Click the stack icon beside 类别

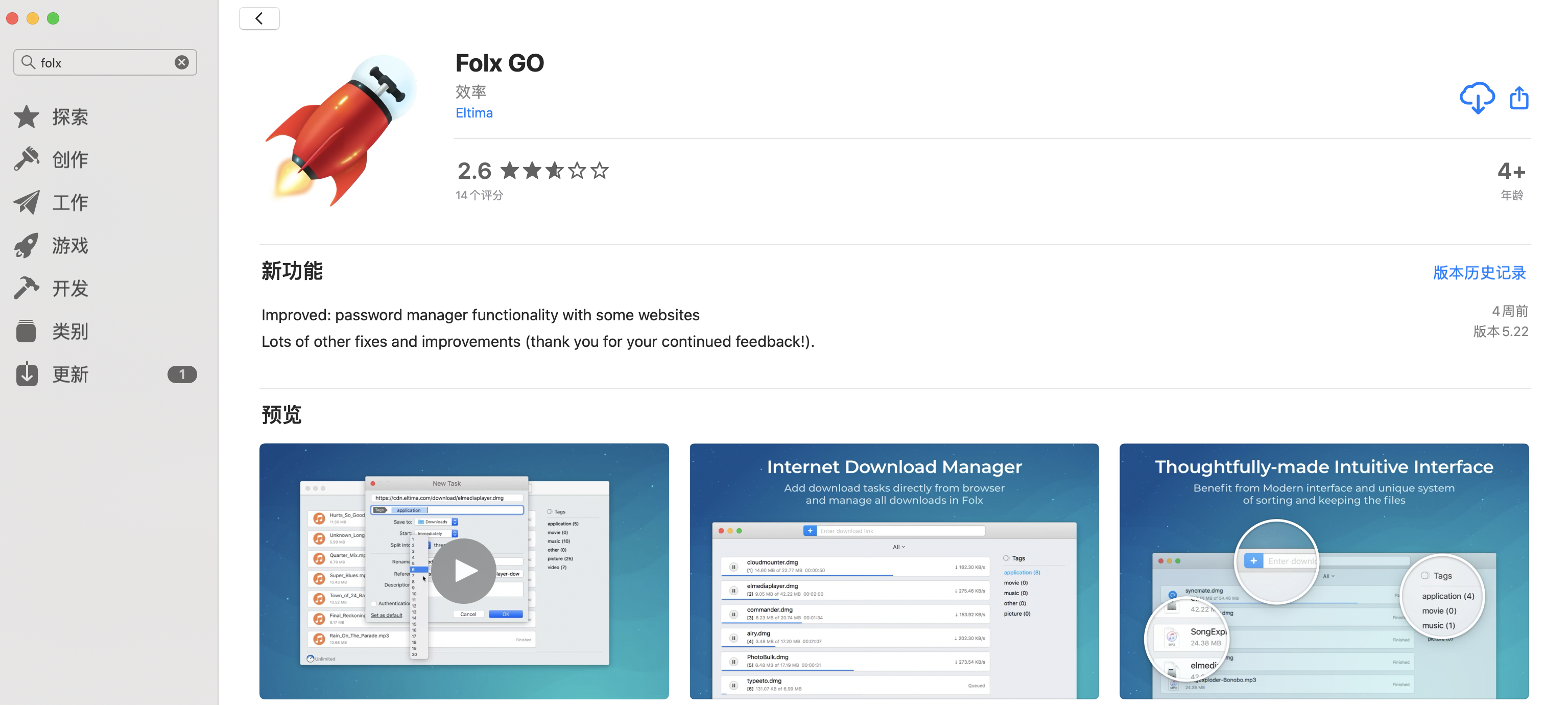(26, 331)
